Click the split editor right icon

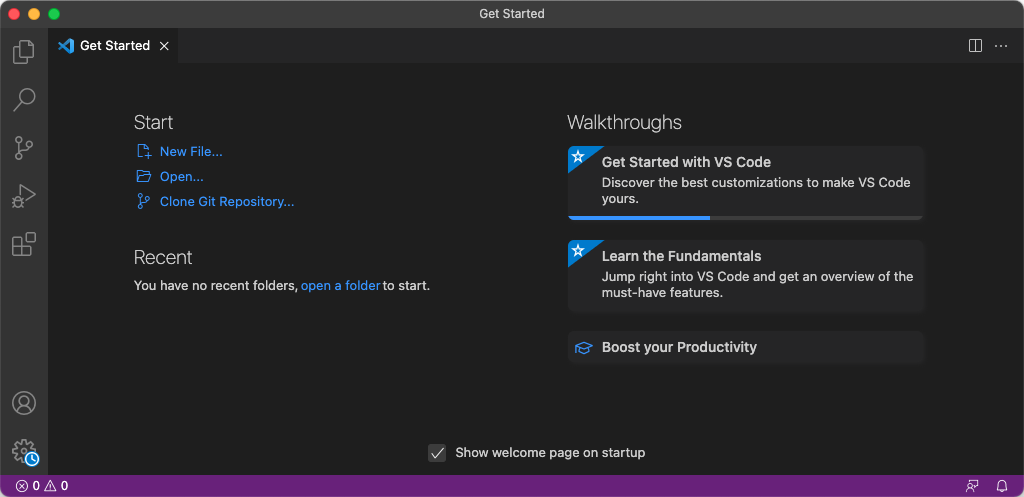(975, 46)
